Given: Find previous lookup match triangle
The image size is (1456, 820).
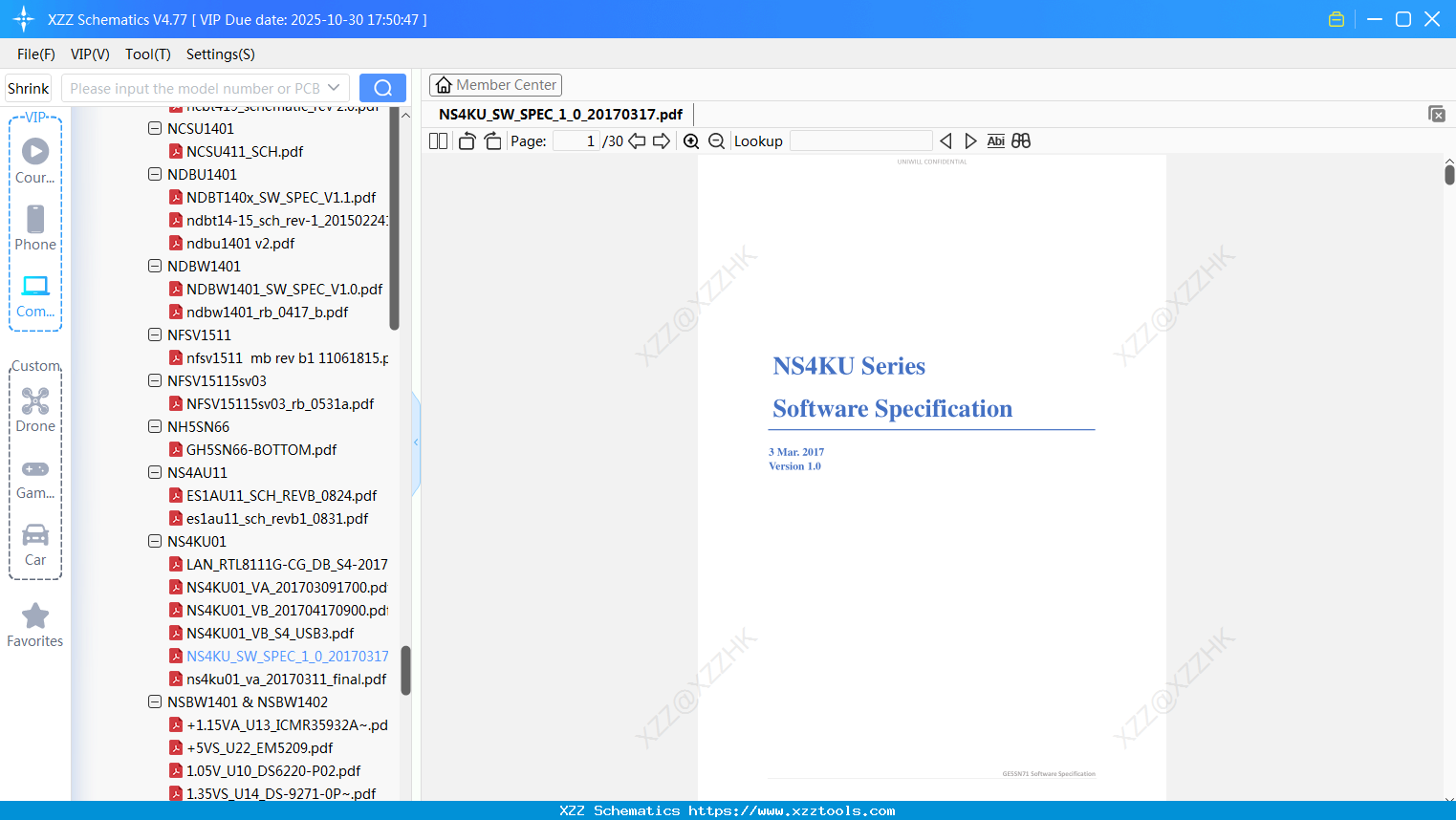Looking at the screenshot, I should [945, 140].
